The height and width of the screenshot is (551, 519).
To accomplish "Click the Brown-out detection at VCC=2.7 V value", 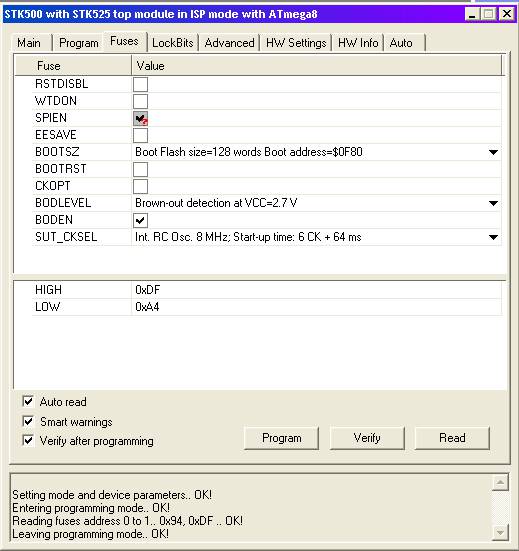I will (x=216, y=203).
